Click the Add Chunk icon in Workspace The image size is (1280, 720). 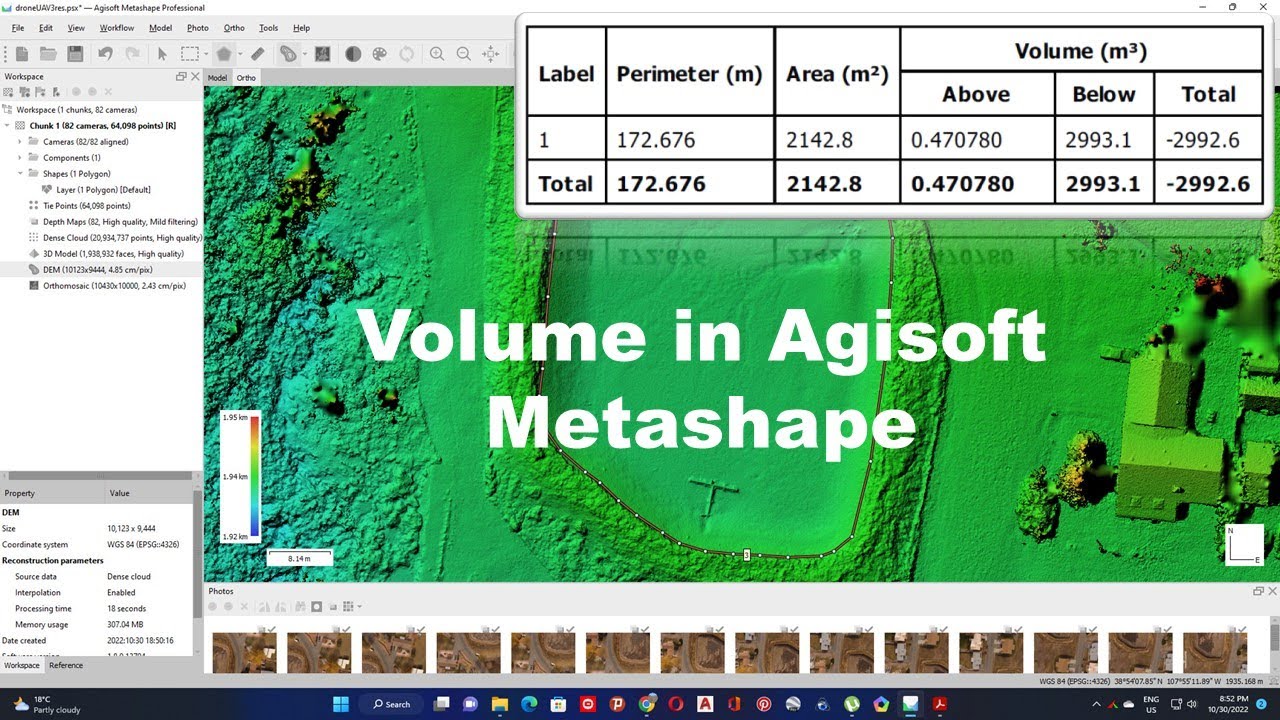[9, 92]
